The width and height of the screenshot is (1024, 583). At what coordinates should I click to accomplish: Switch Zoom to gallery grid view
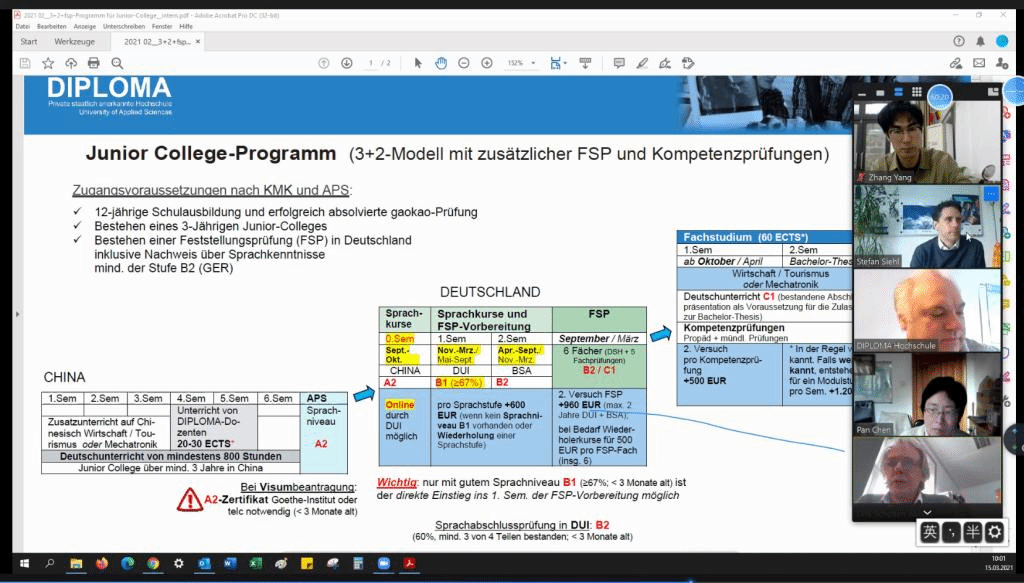tap(916, 92)
